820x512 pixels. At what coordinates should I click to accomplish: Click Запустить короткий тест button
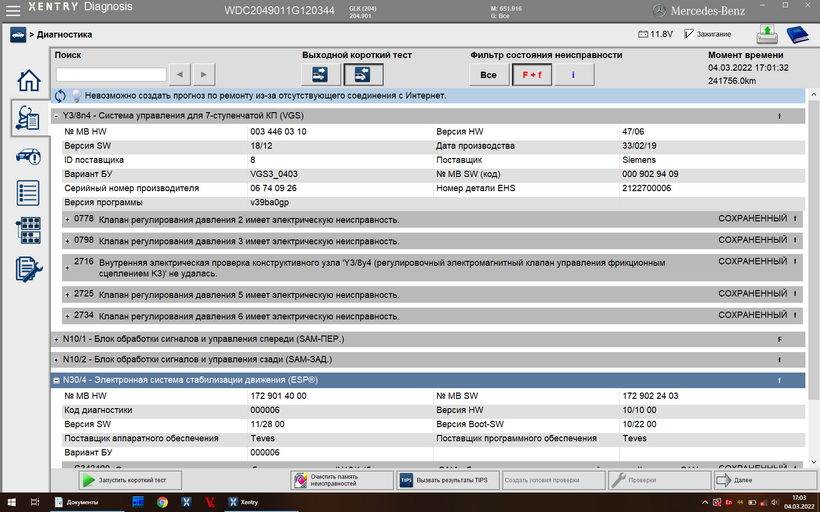(x=130, y=480)
